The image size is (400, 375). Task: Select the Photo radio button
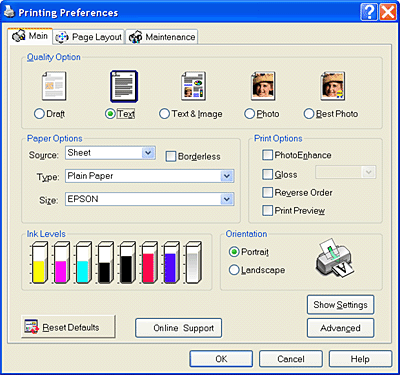click(x=249, y=114)
